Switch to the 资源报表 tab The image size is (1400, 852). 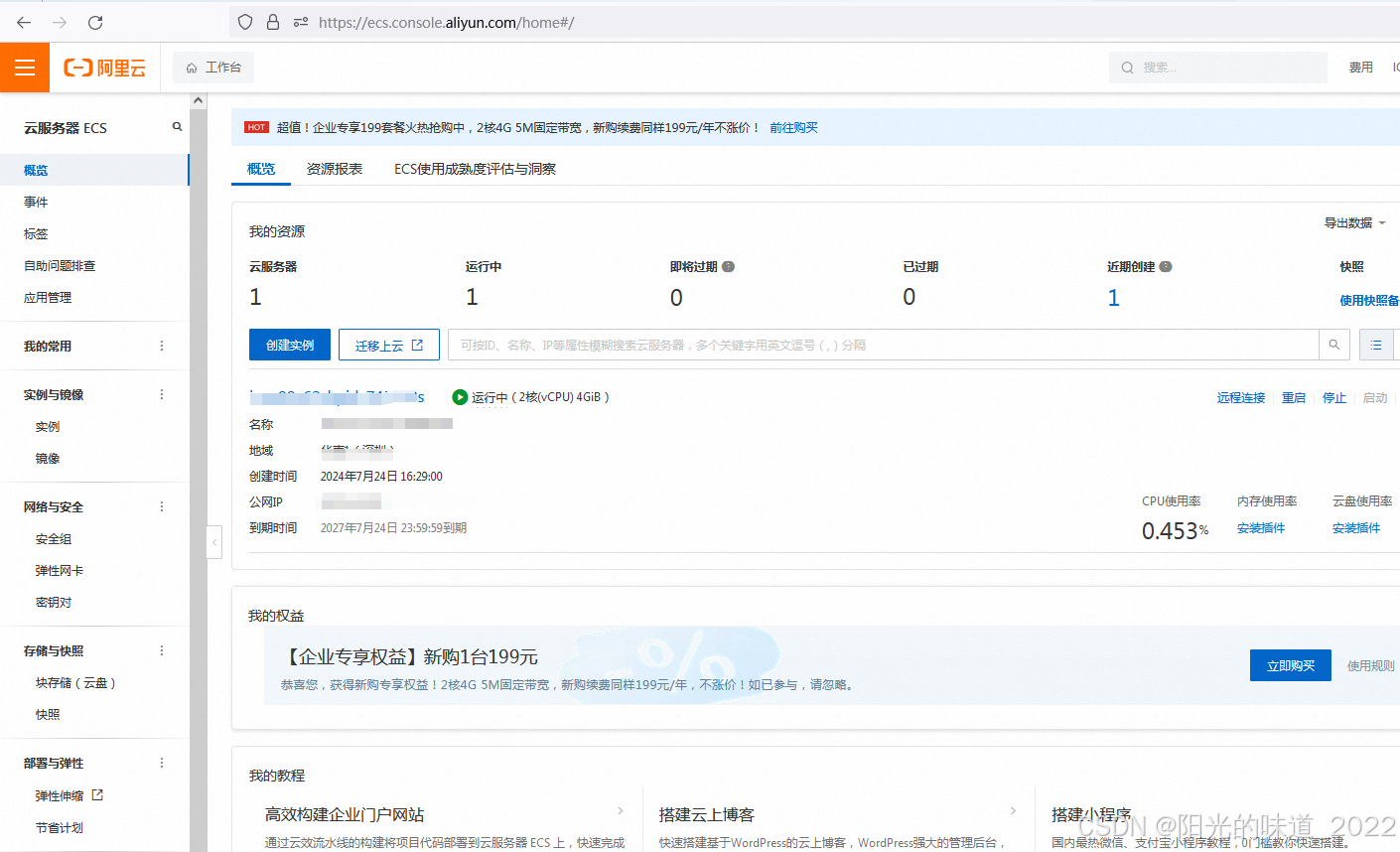[335, 169]
